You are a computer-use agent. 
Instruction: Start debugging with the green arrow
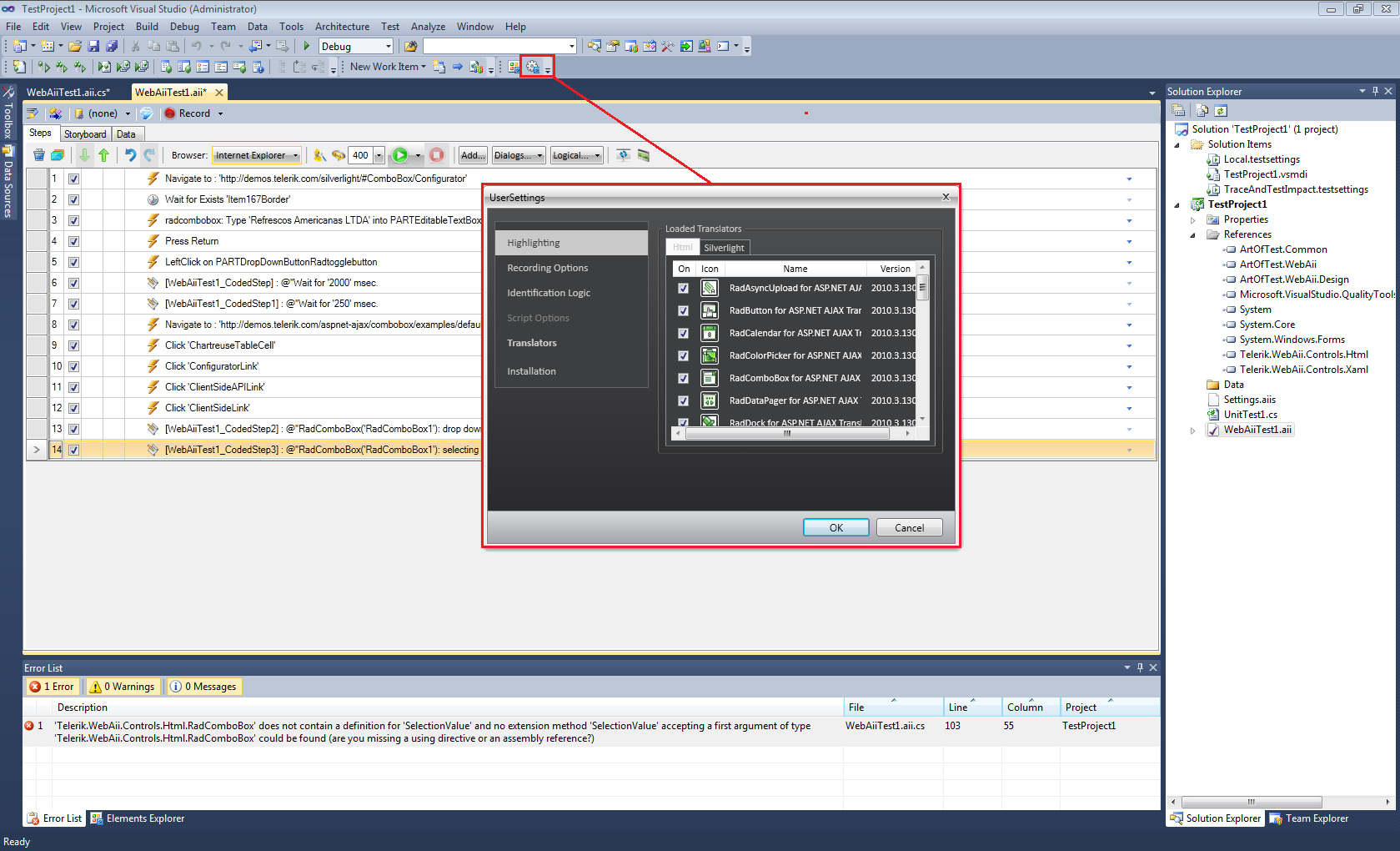(307, 47)
